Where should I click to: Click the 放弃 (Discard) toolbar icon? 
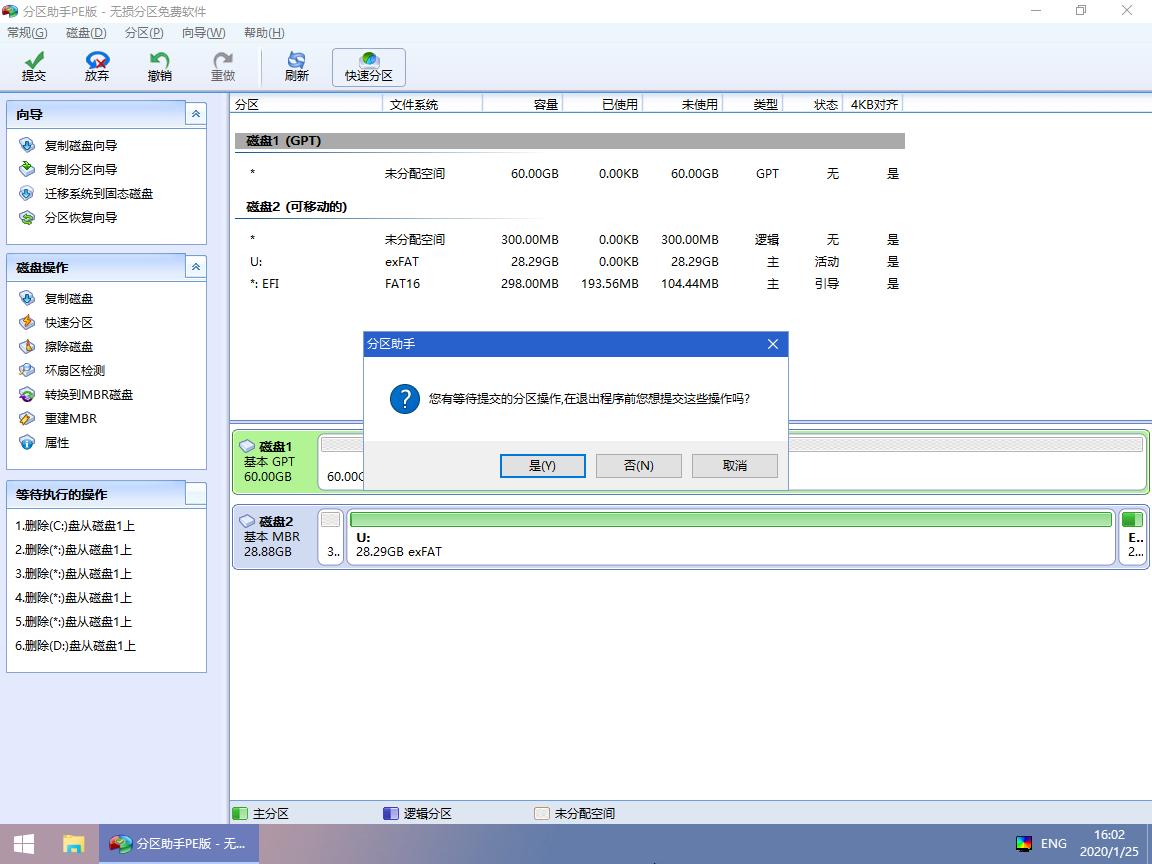tap(96, 66)
